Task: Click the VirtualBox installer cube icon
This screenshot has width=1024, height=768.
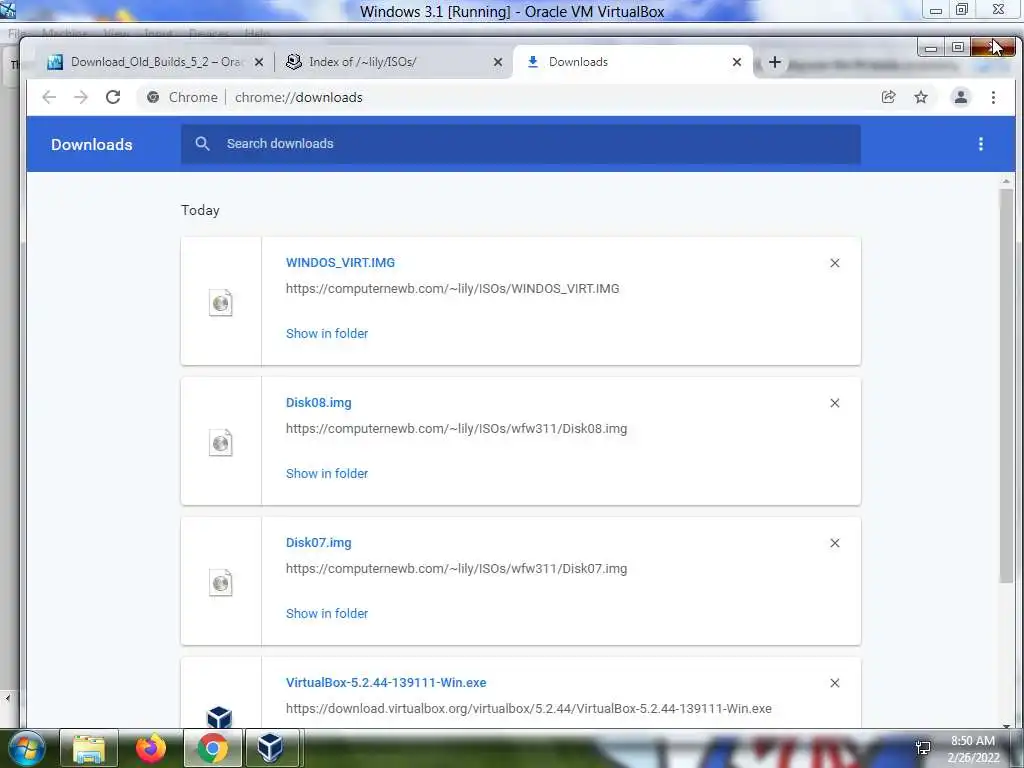Action: point(219,716)
